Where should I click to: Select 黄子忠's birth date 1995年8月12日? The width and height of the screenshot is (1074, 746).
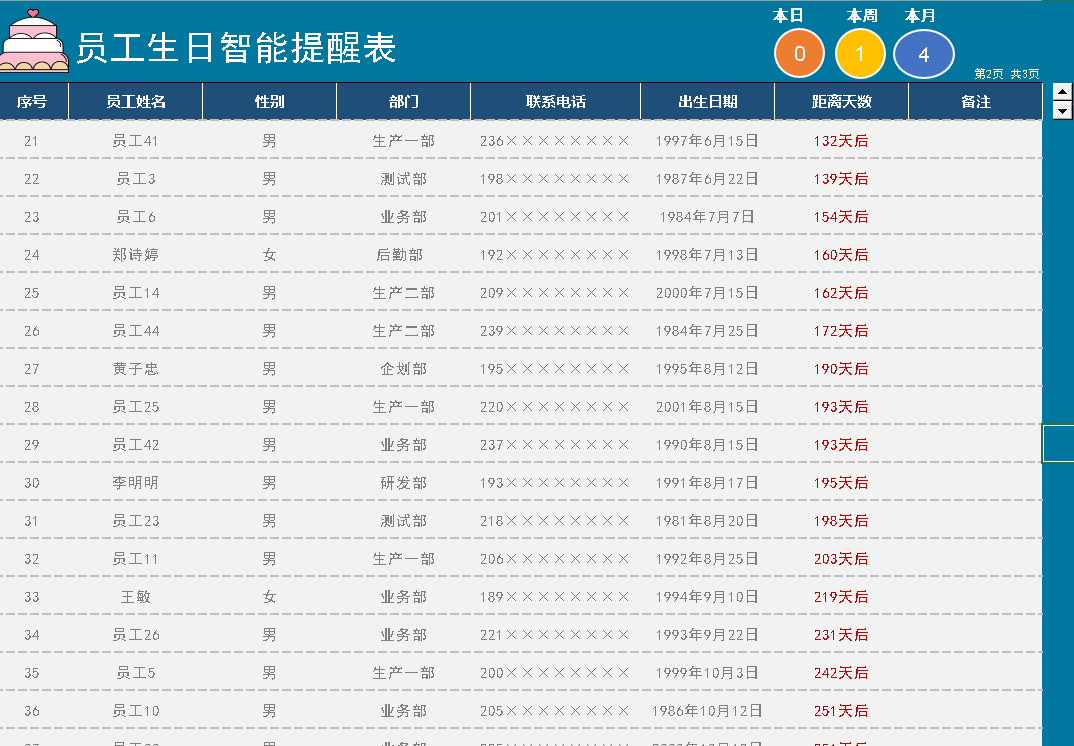[x=707, y=369]
